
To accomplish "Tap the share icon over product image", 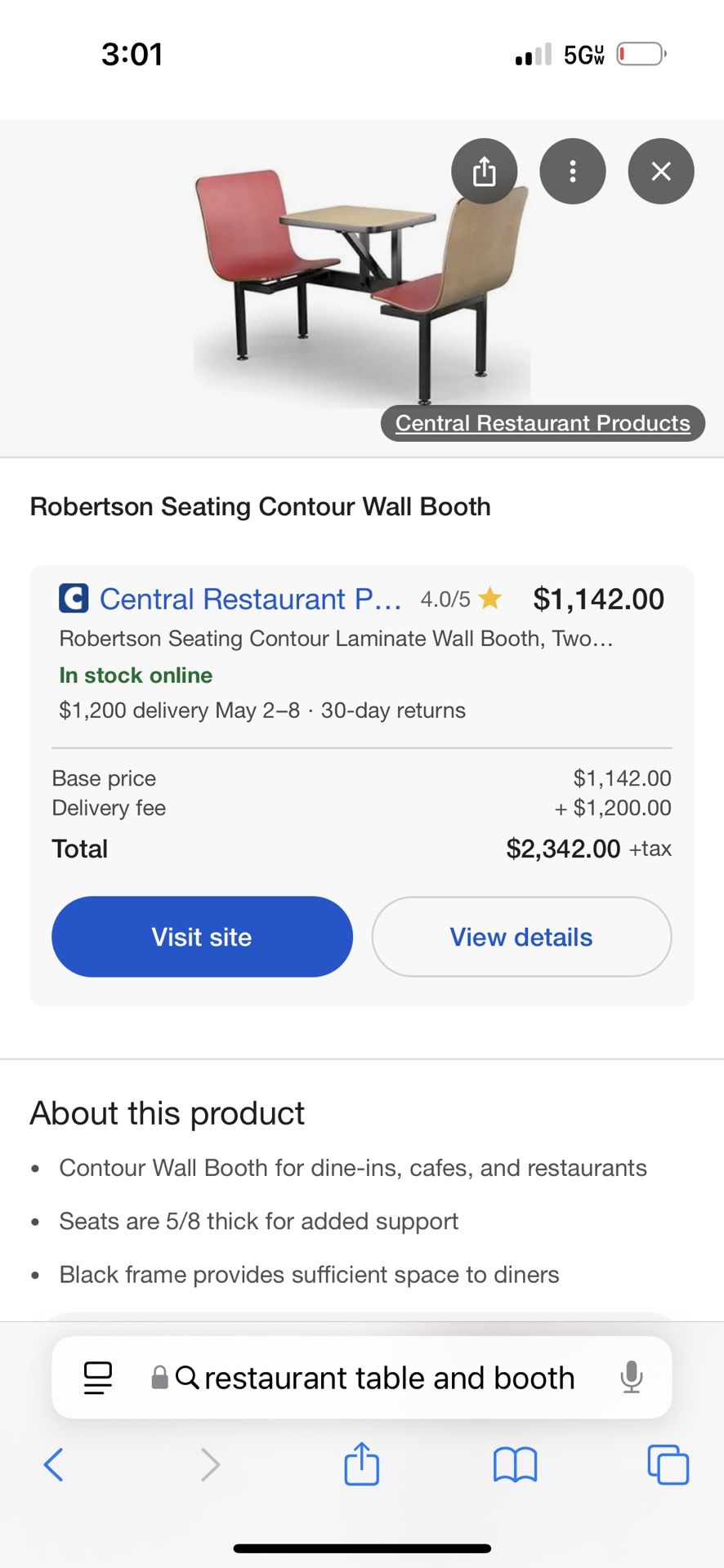I will [x=484, y=171].
